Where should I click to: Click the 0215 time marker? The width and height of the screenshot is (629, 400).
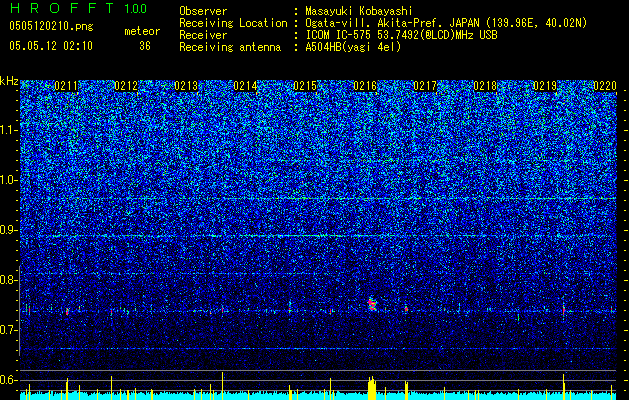pyautogui.click(x=305, y=86)
